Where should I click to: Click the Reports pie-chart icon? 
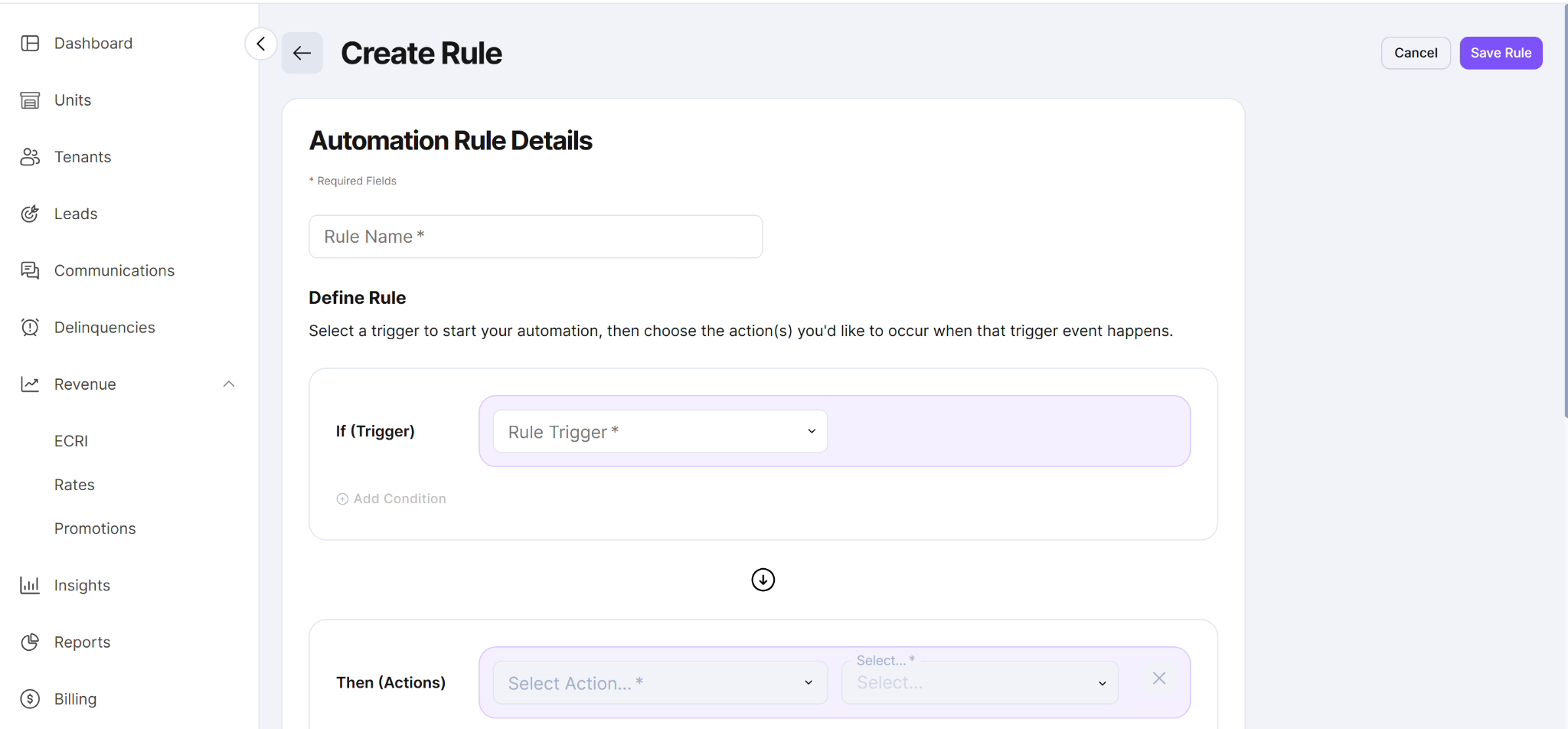coord(30,642)
